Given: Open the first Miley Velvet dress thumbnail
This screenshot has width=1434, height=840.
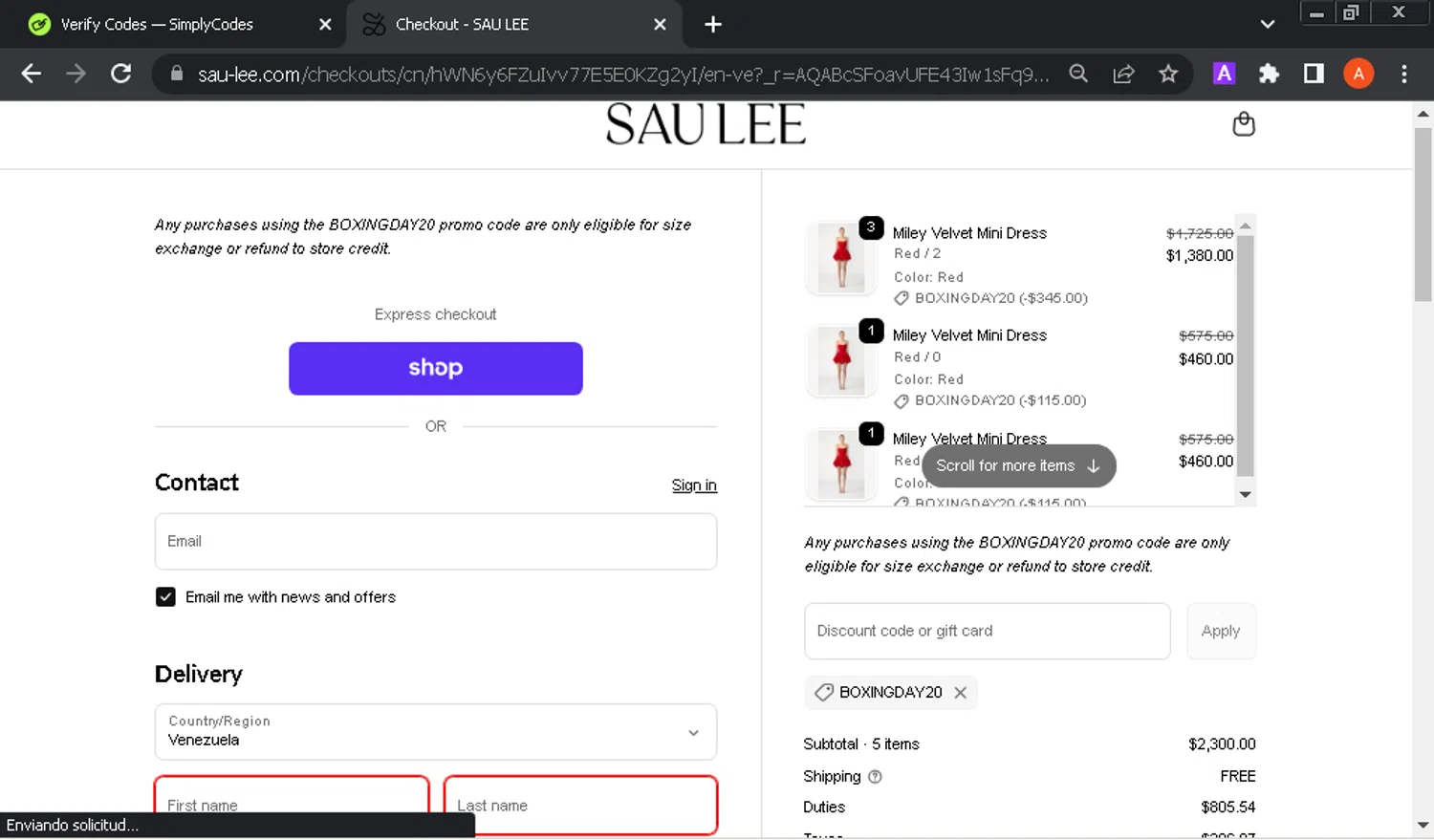Looking at the screenshot, I should 841,258.
